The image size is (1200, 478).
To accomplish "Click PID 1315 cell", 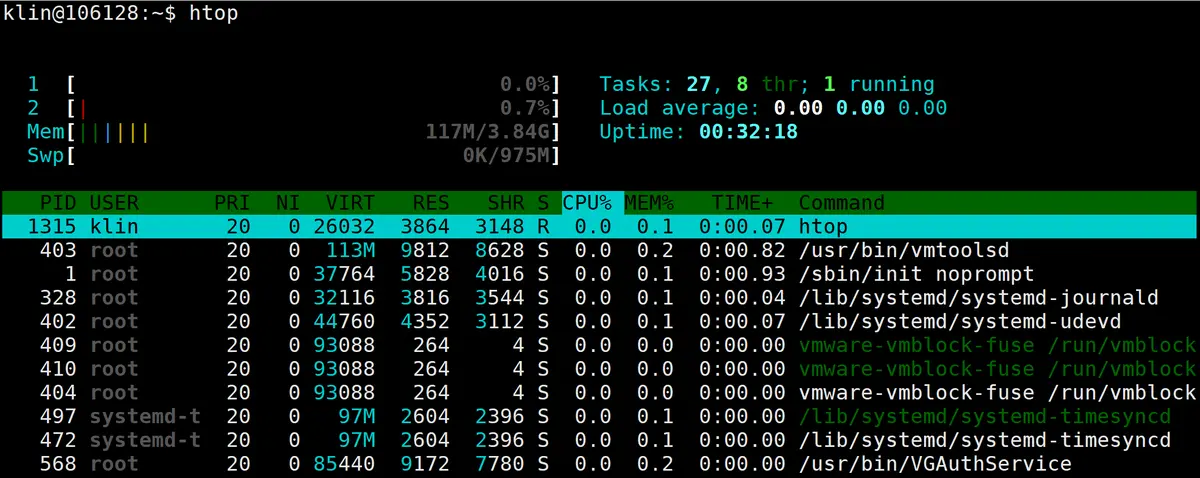I will [x=52, y=227].
